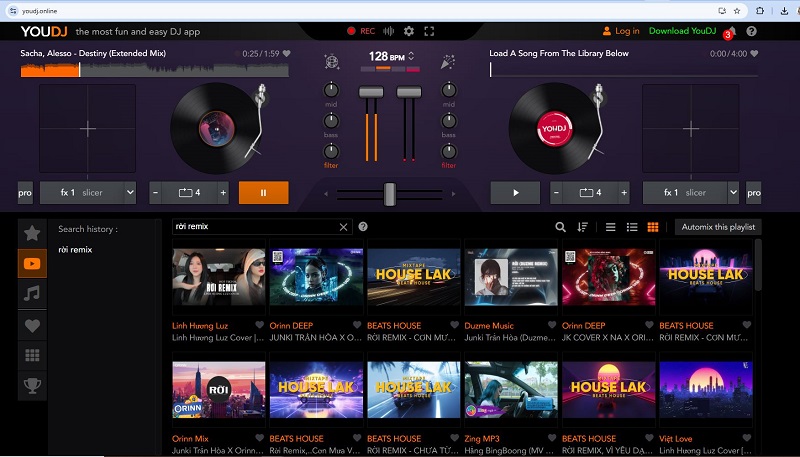The image size is (800, 457).
Task: Favorite the empty right deck track heart
Action: click(754, 53)
